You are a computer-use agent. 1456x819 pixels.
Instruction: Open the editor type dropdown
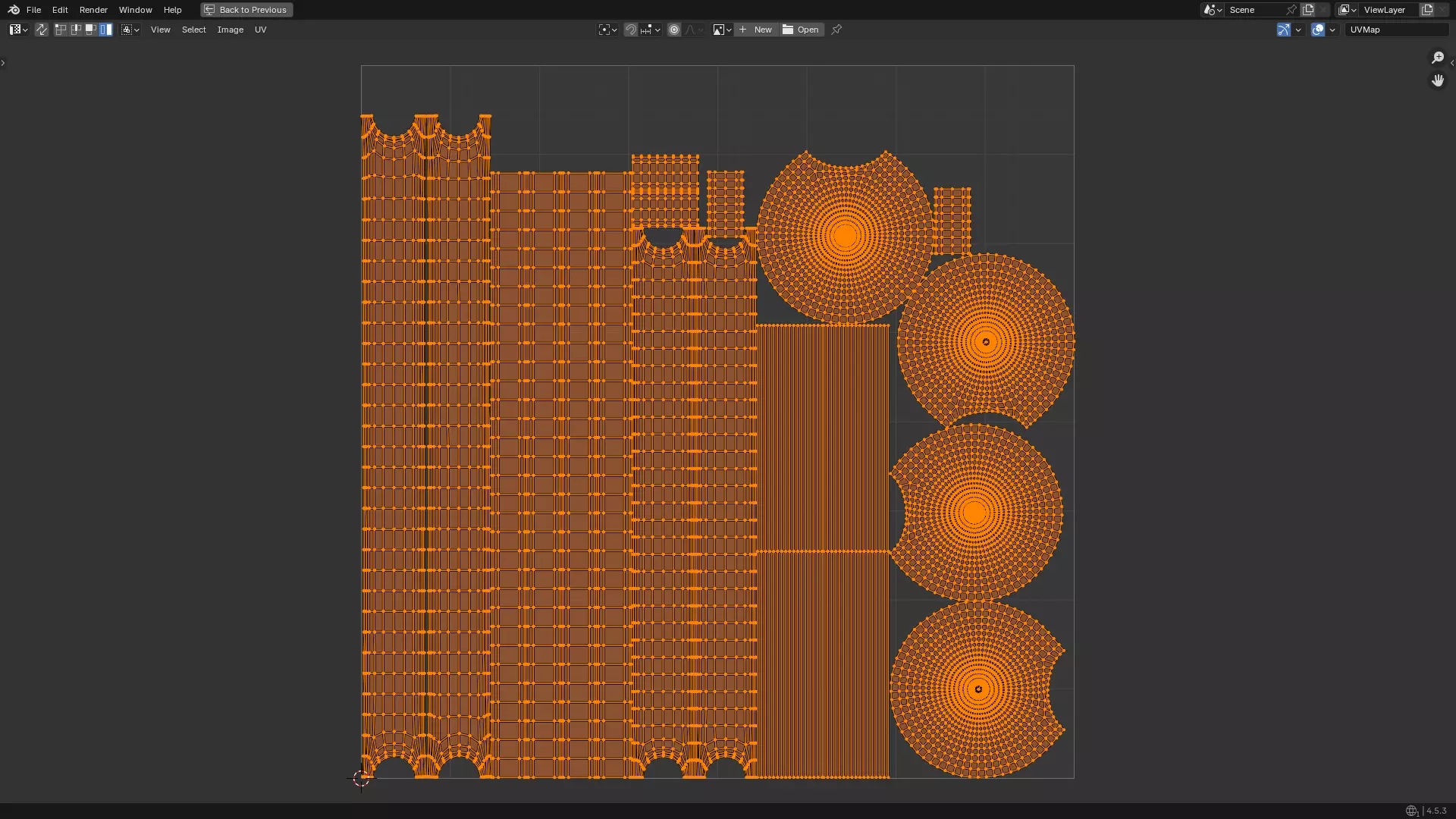pyautogui.click(x=18, y=30)
